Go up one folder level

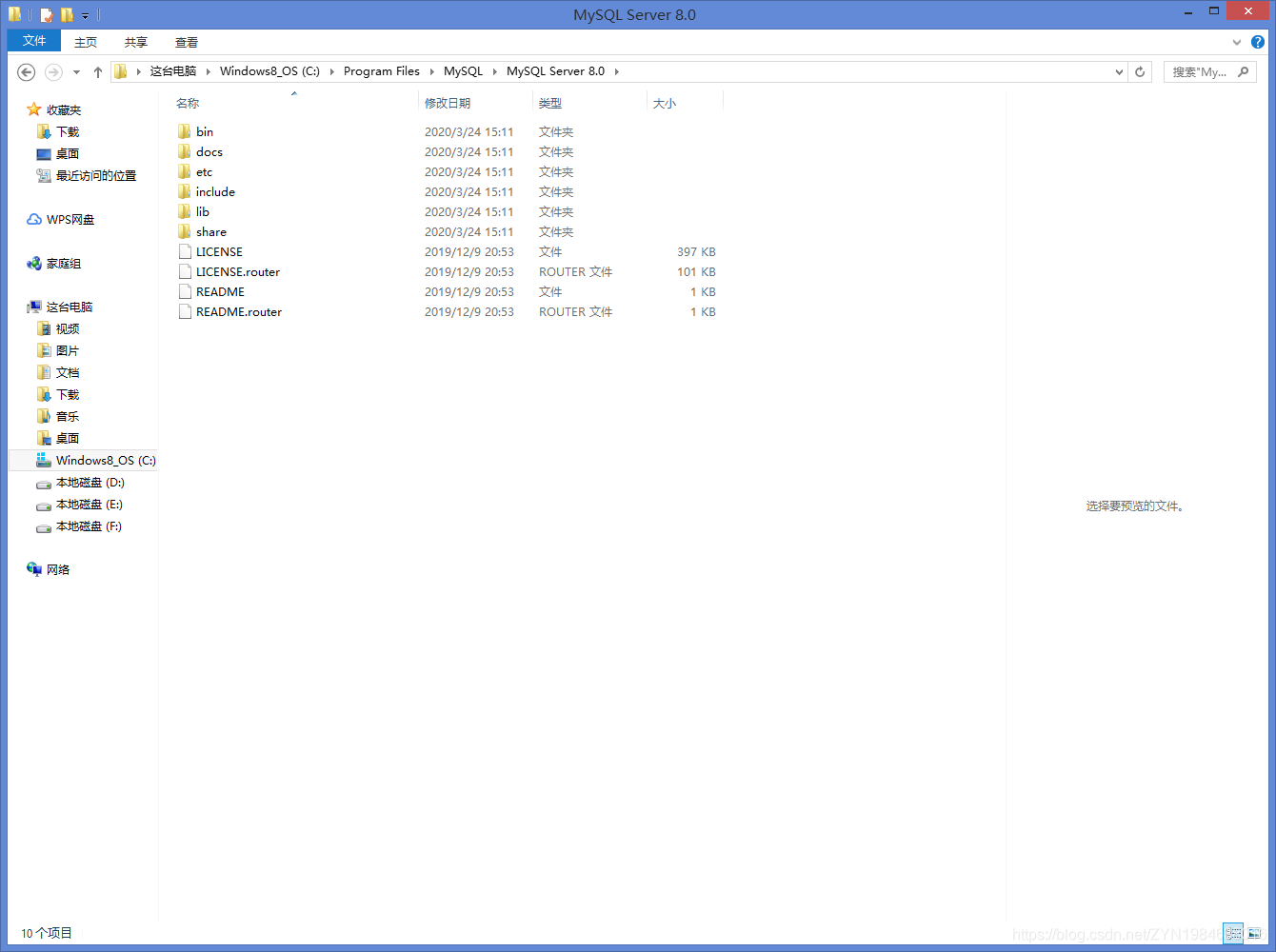[x=98, y=71]
